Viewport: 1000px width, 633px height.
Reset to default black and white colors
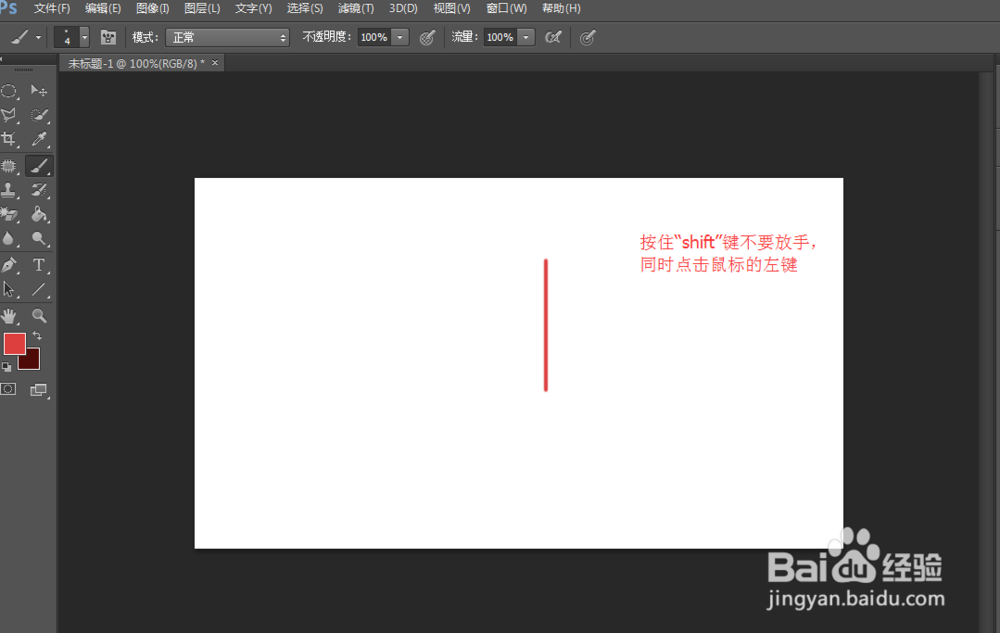click(x=6, y=367)
